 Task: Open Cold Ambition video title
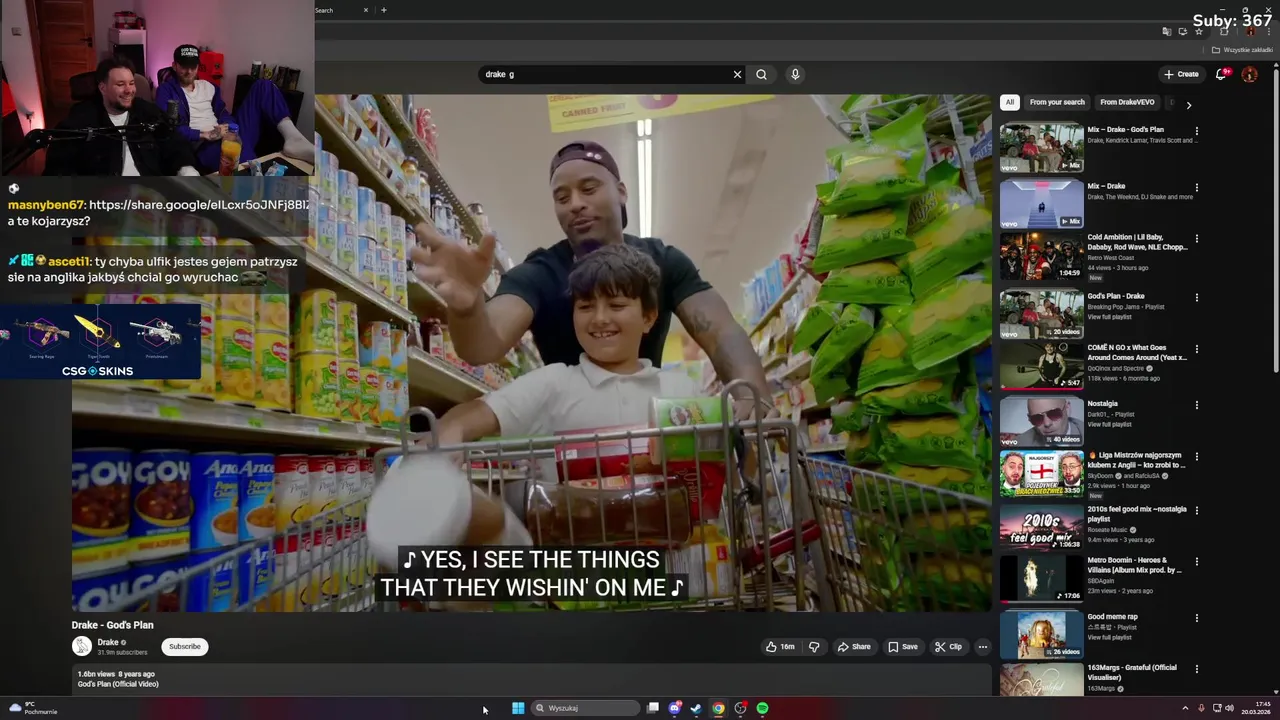click(1137, 242)
